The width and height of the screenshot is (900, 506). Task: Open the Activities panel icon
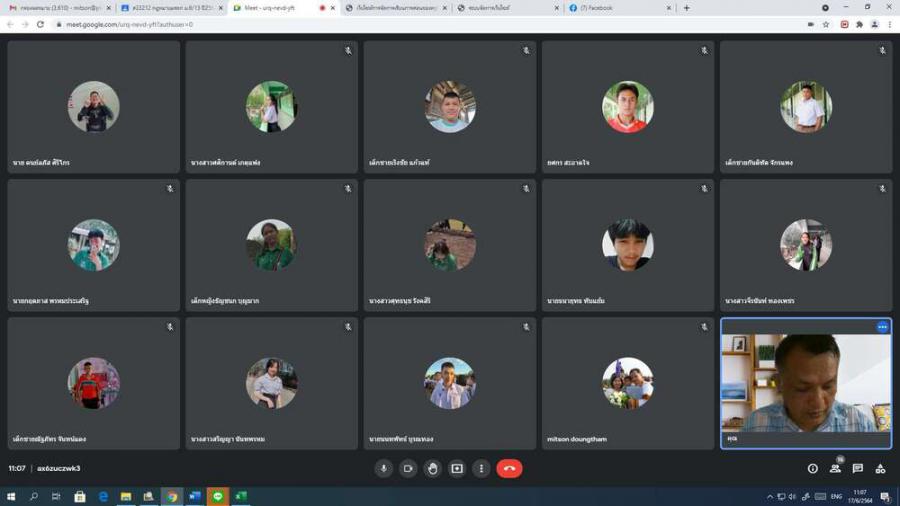tap(880, 468)
